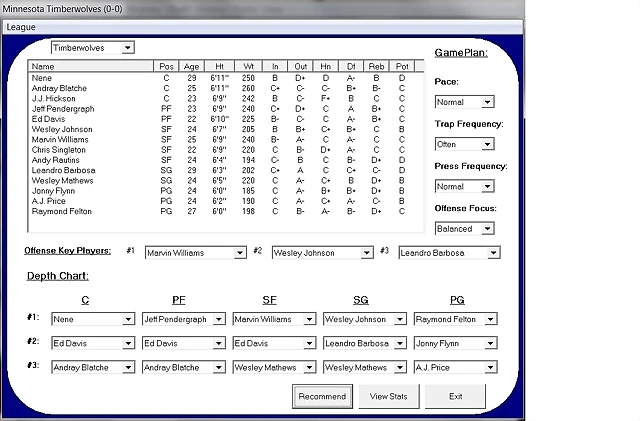Click the Out rating column header
This screenshot has width=640, height=421.
click(300, 66)
